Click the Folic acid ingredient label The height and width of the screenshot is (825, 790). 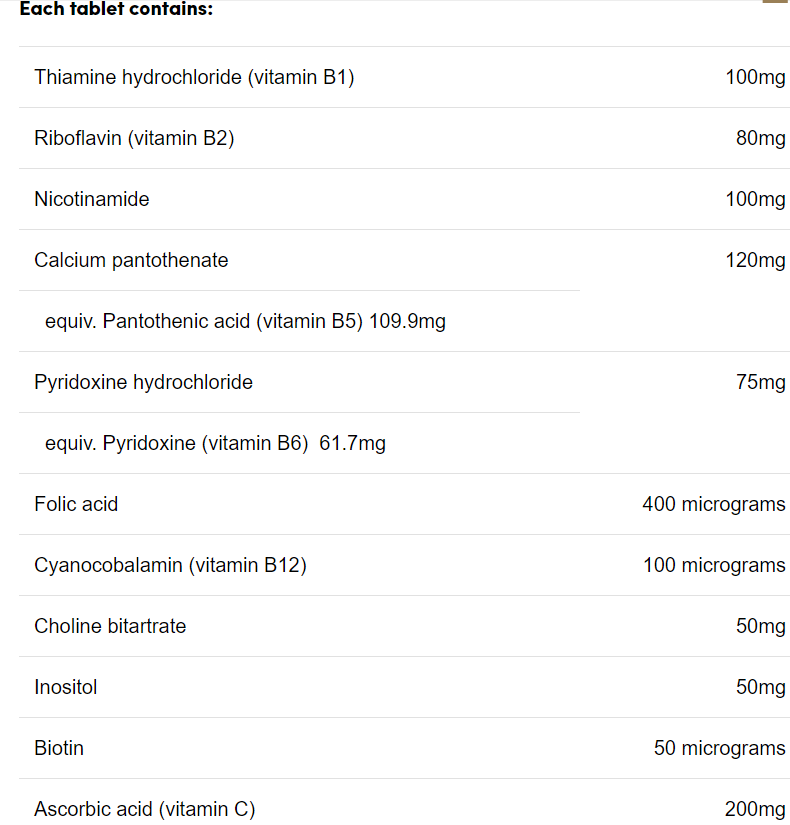[x=76, y=505]
